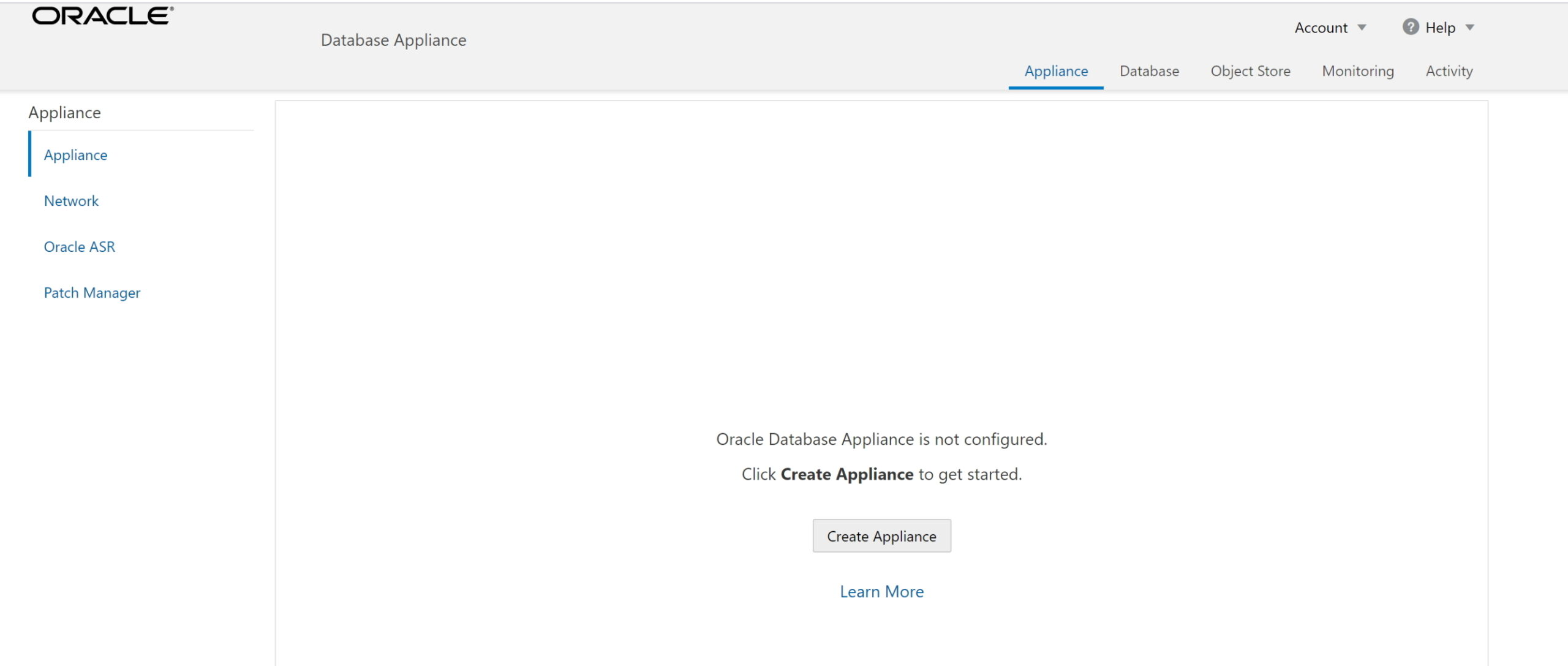Open the Object Store tab
The height and width of the screenshot is (666, 1568).
[1250, 71]
